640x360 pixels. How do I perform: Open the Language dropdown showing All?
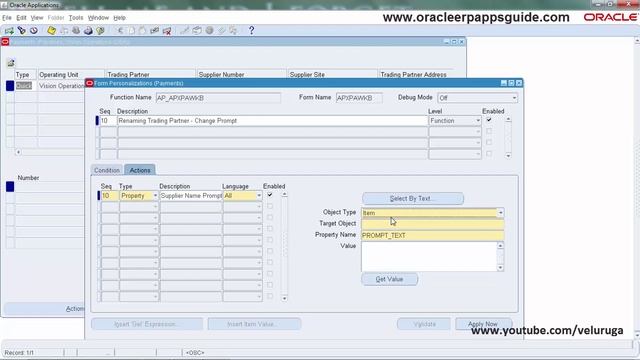259,196
